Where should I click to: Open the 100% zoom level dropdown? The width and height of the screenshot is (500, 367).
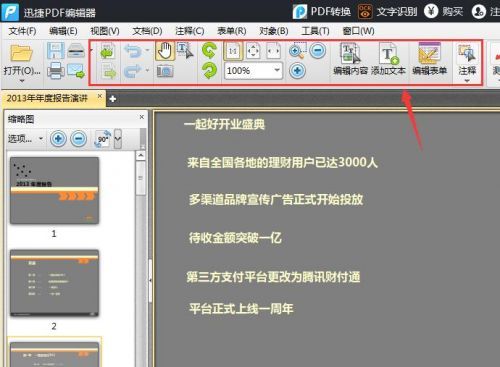tap(253, 71)
